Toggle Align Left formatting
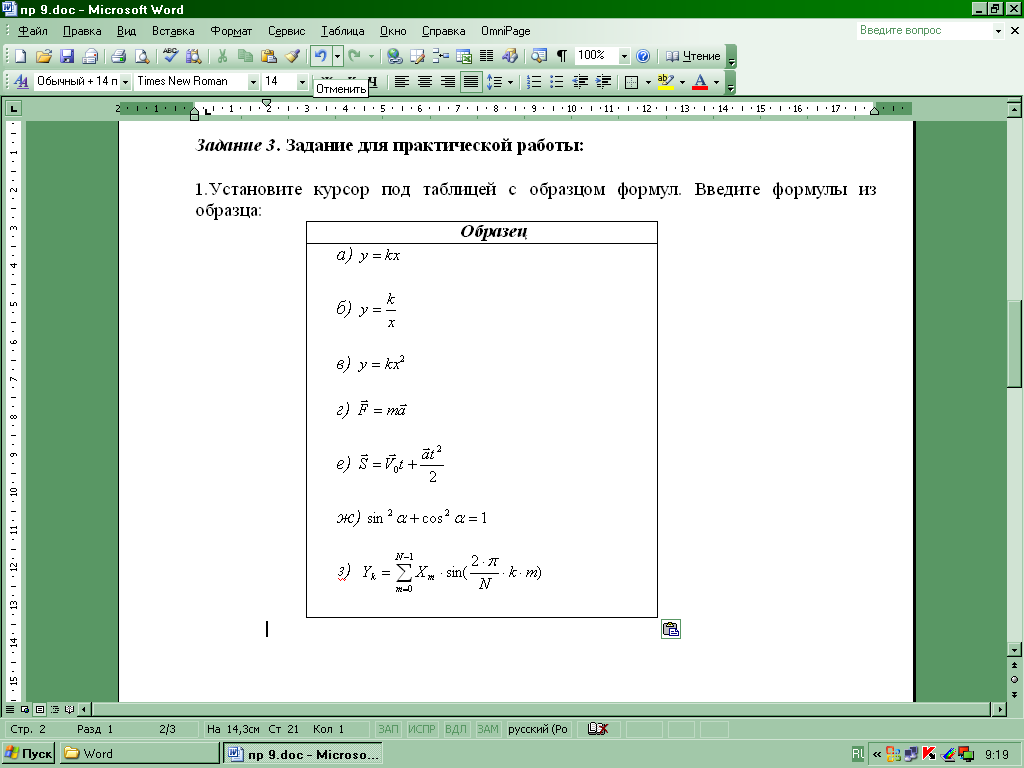This screenshot has width=1024, height=768. pos(402,82)
